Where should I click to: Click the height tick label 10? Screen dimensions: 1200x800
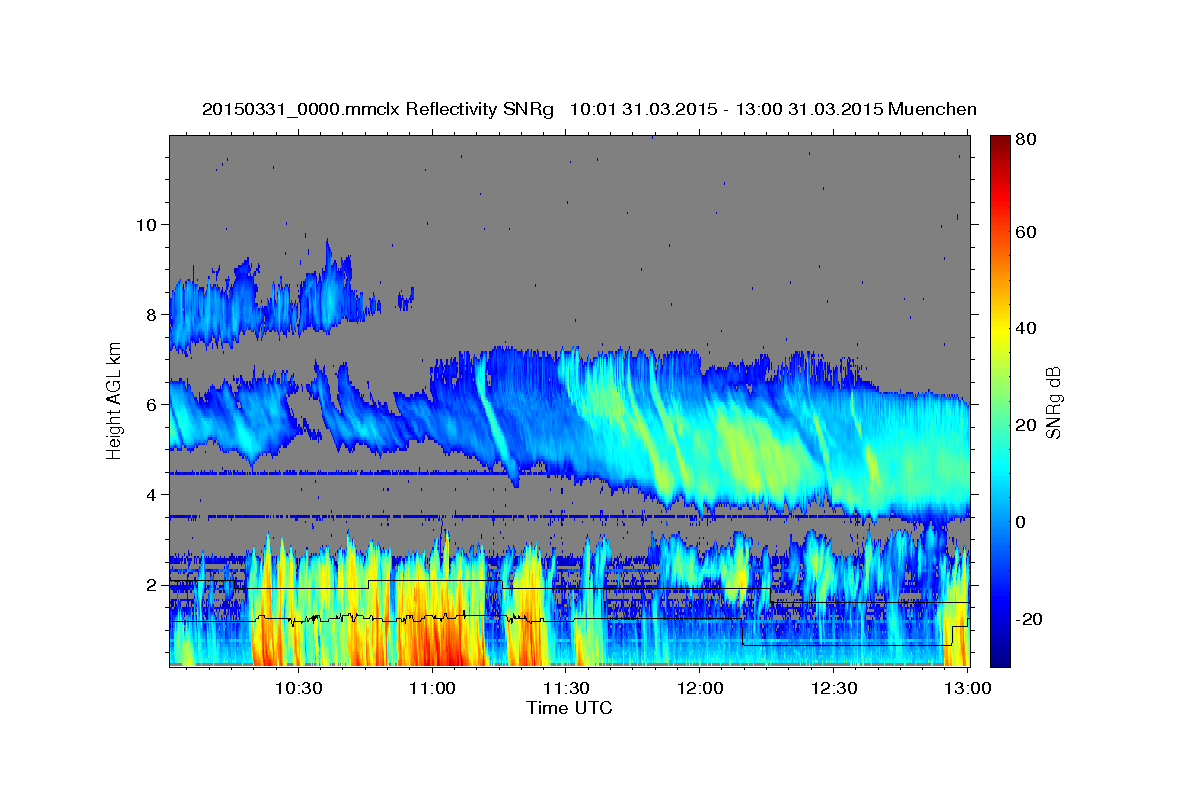click(x=146, y=224)
